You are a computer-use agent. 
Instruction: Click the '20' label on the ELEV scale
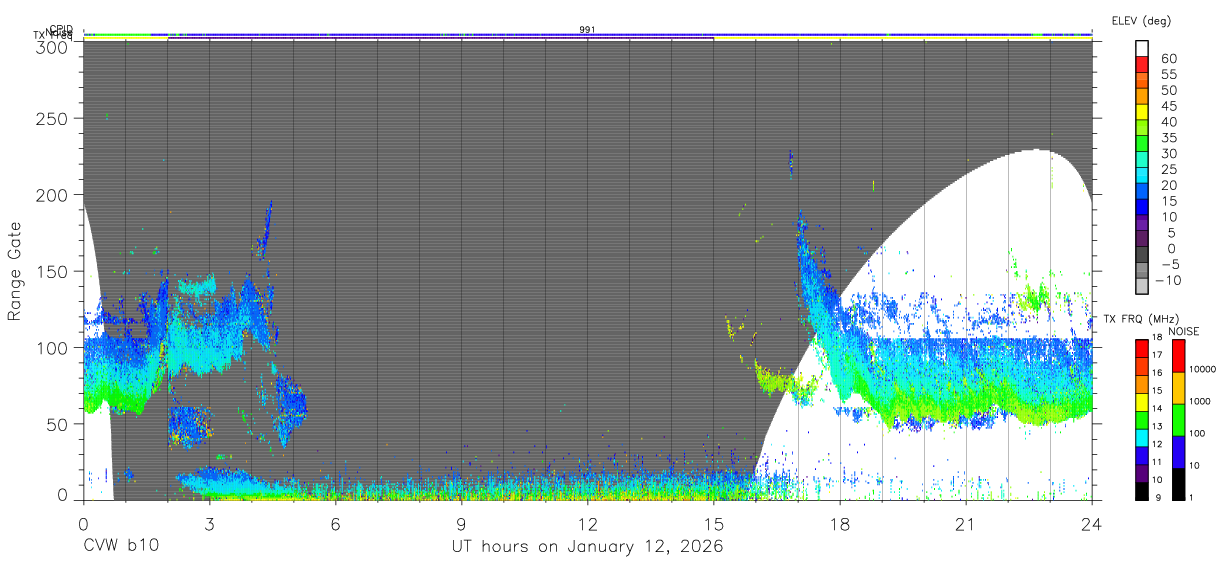tap(1168, 185)
